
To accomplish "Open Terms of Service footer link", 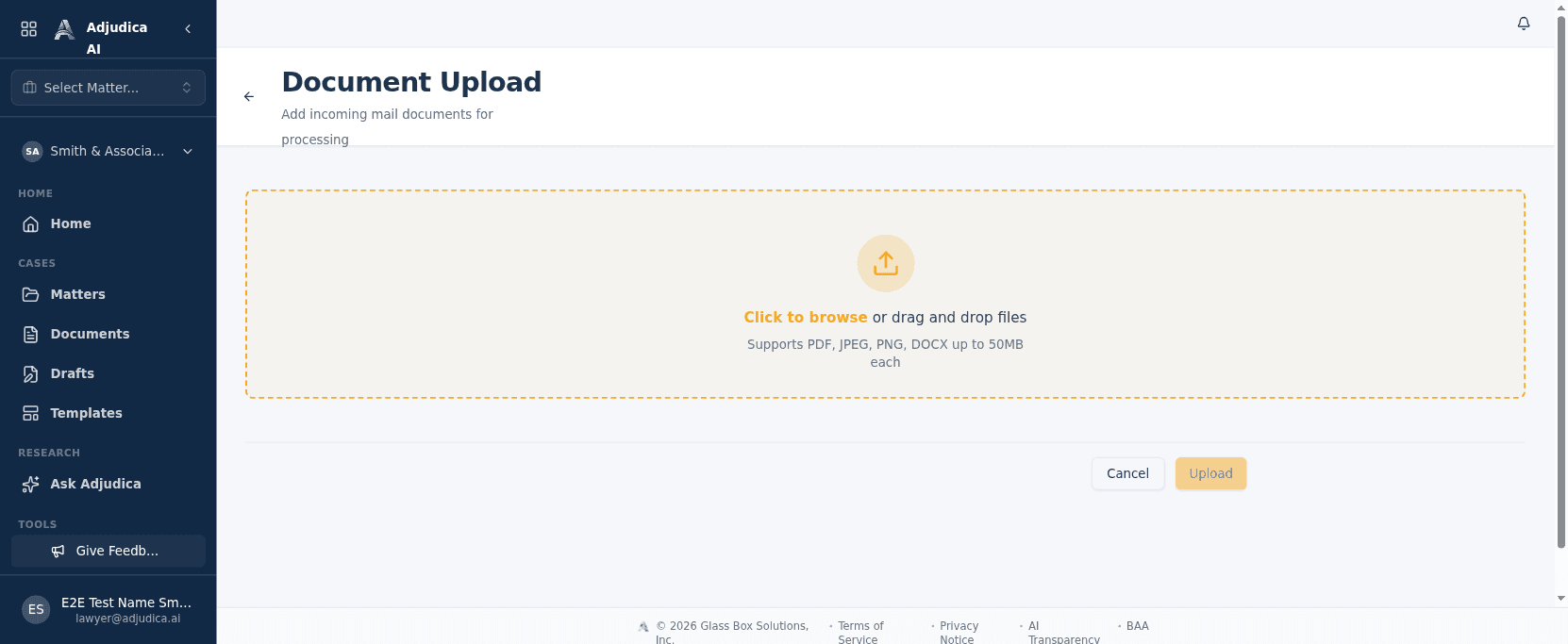I will pos(860,633).
